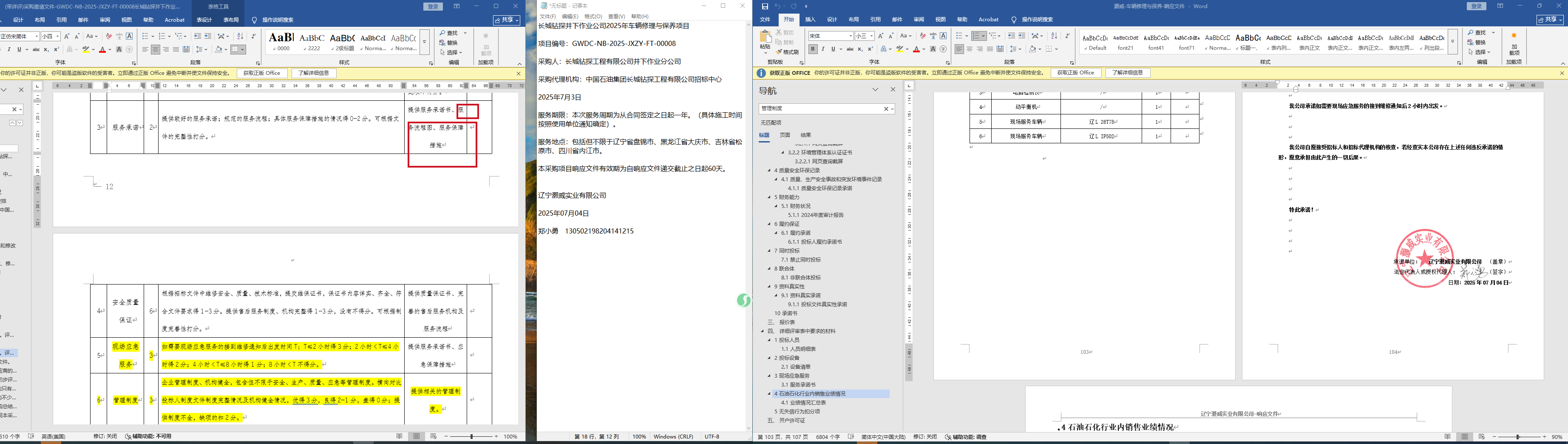This screenshot has width=1568, height=444.
Task: Select the 页面 tab in navigation pane
Action: point(785,135)
